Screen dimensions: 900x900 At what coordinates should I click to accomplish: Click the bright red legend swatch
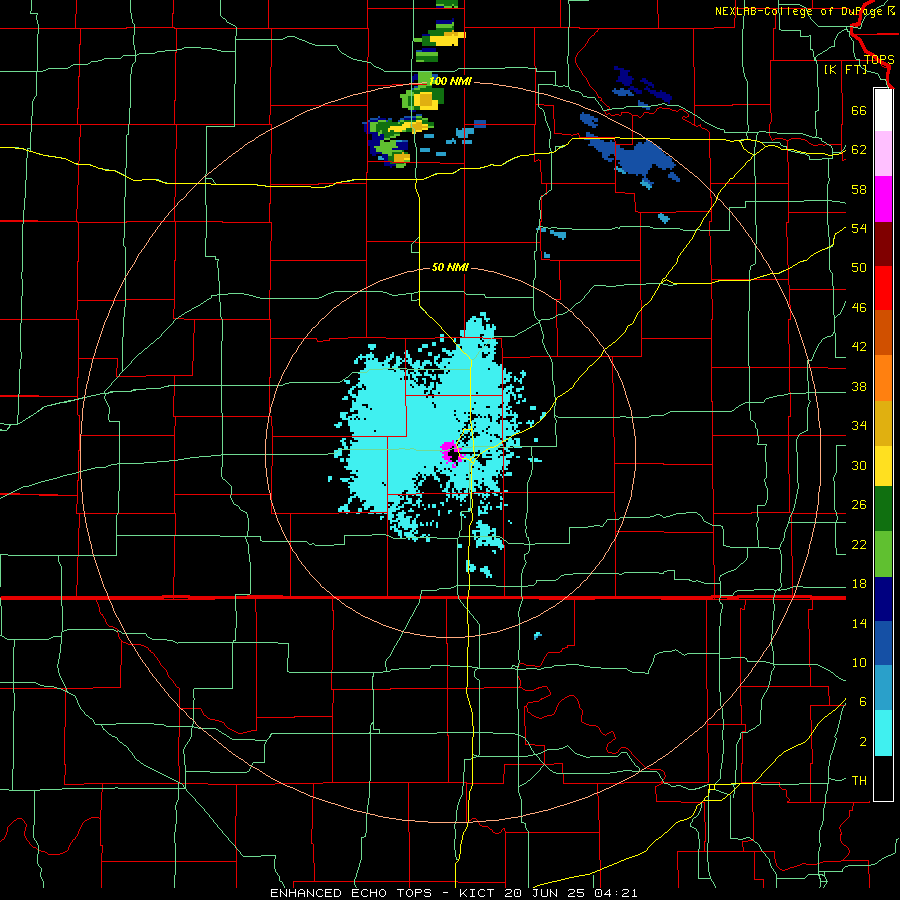click(883, 288)
